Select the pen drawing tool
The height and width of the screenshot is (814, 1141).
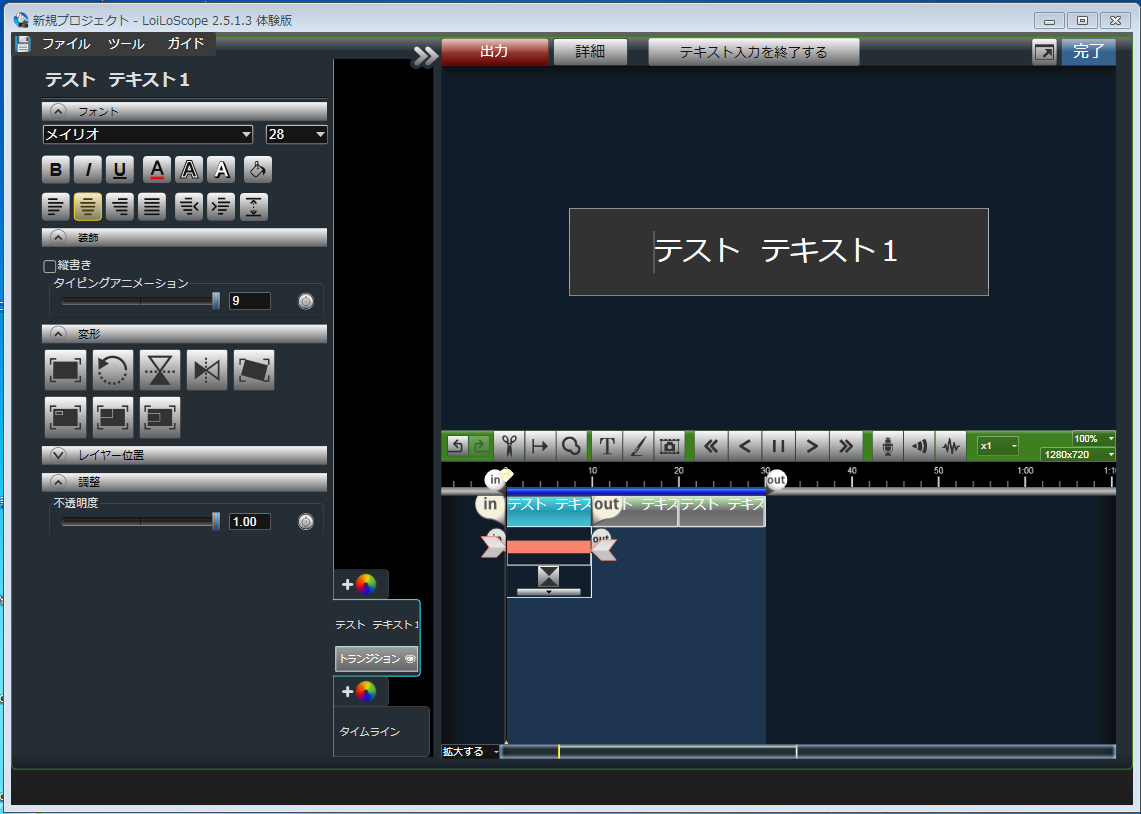tap(638, 446)
